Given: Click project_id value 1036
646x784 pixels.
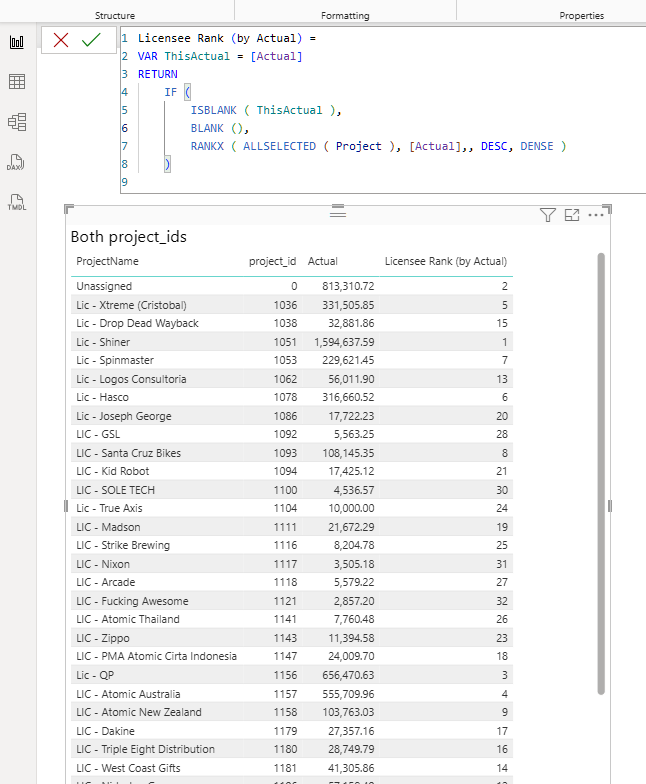Looking at the screenshot, I should 285,305.
